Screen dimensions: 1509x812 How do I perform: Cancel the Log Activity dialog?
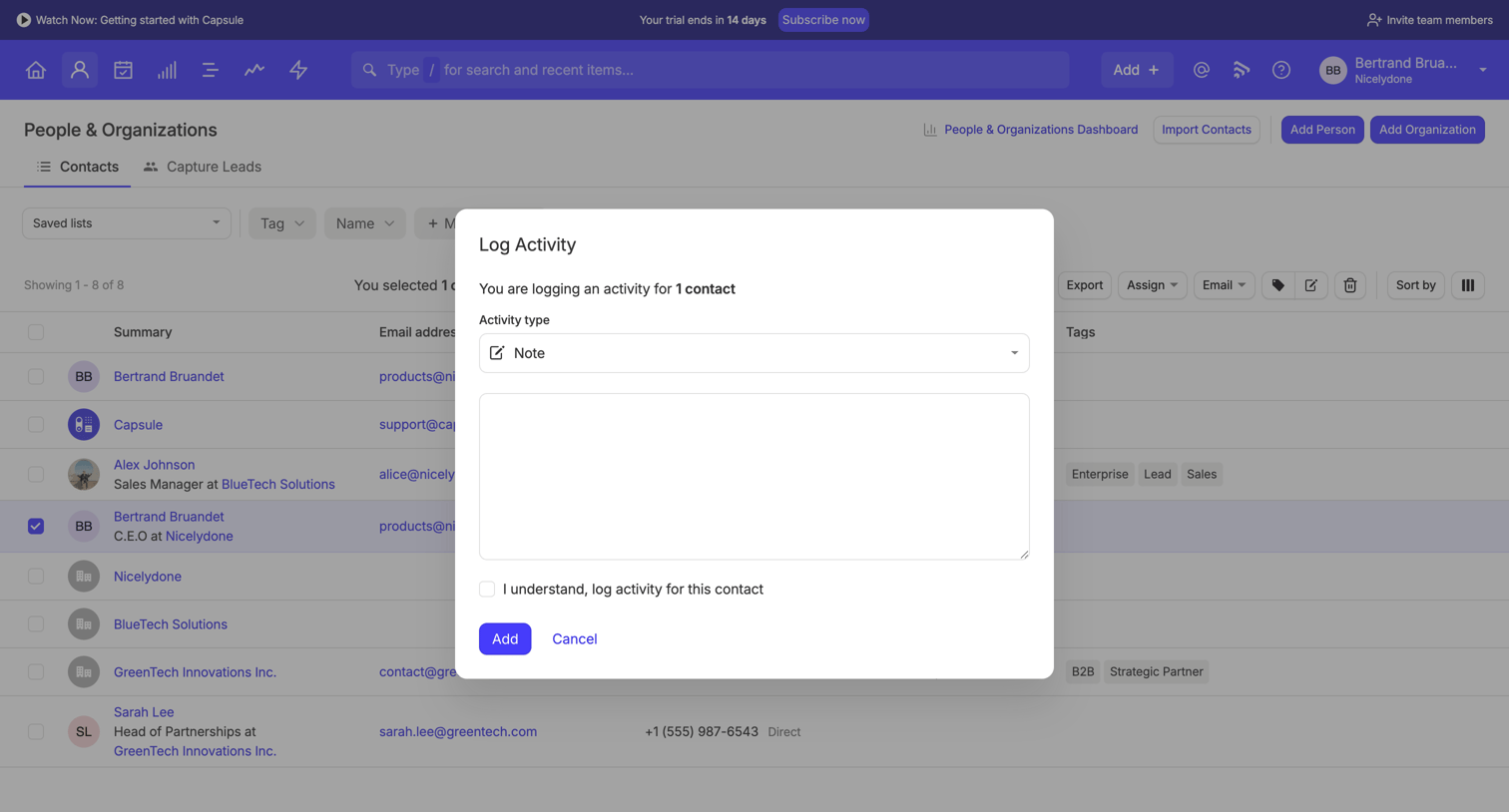(575, 639)
